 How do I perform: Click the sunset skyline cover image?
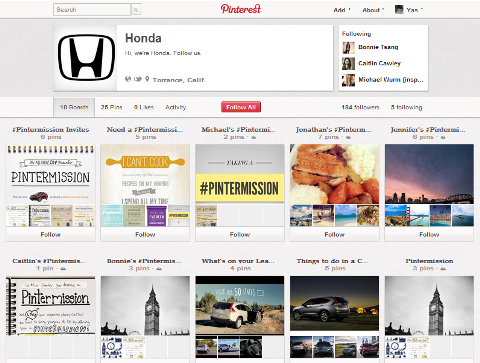[x=429, y=174]
